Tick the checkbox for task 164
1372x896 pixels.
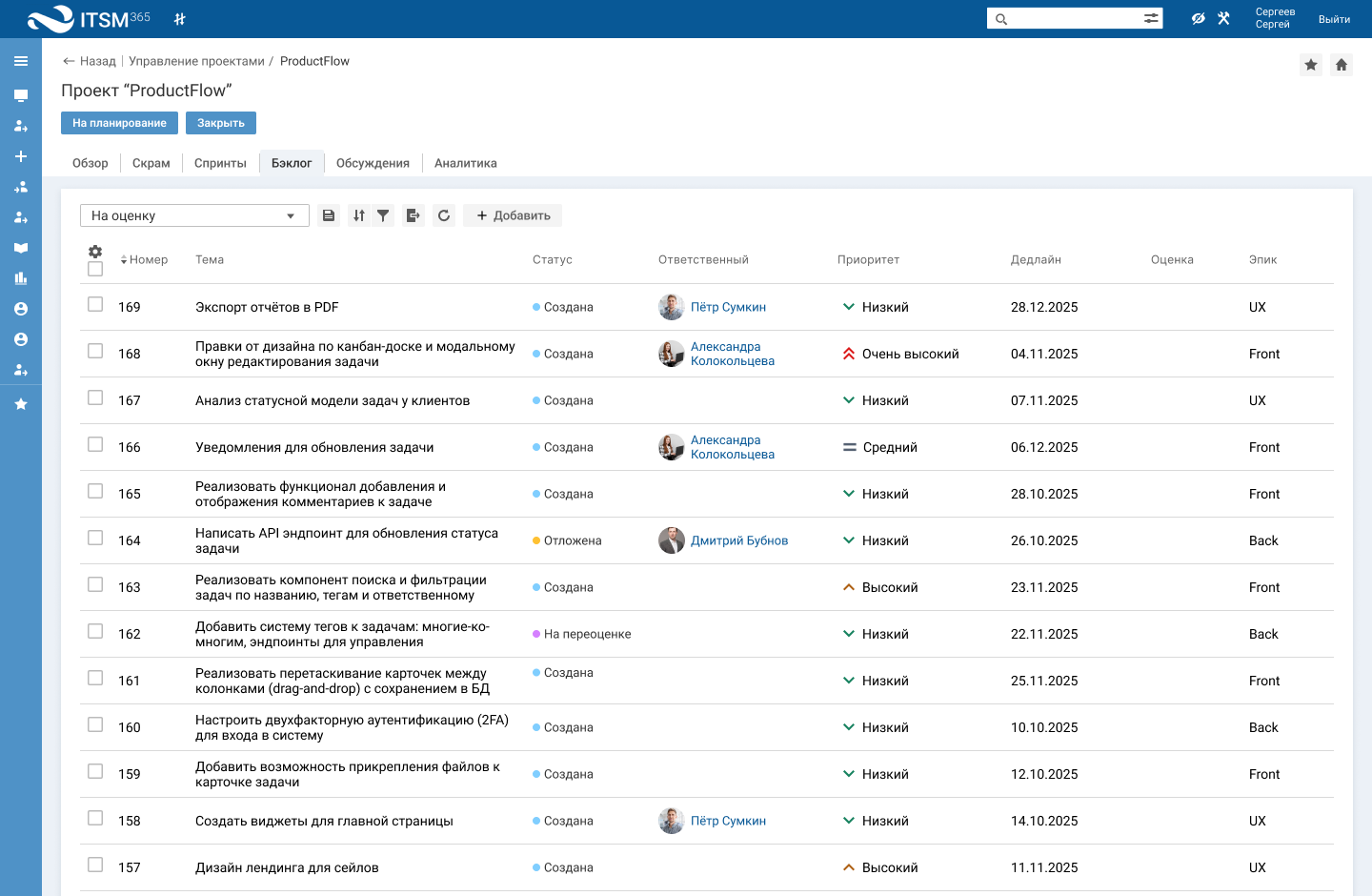click(95, 538)
